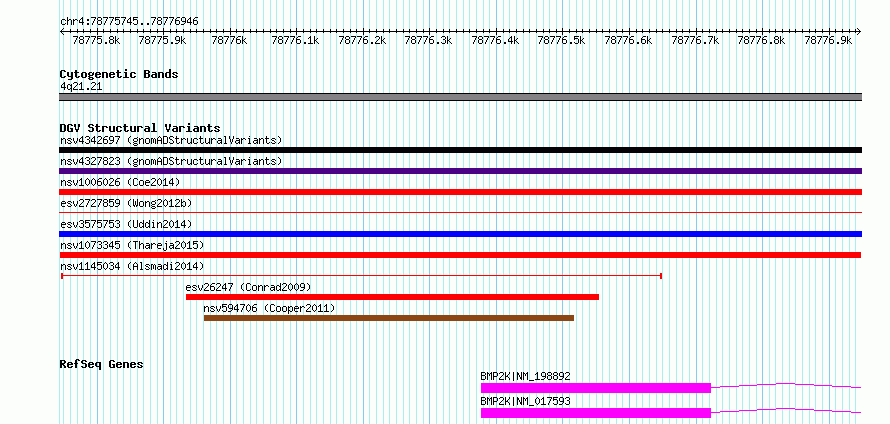Click the BMP2K|NM_198892 gene label

coord(526,376)
